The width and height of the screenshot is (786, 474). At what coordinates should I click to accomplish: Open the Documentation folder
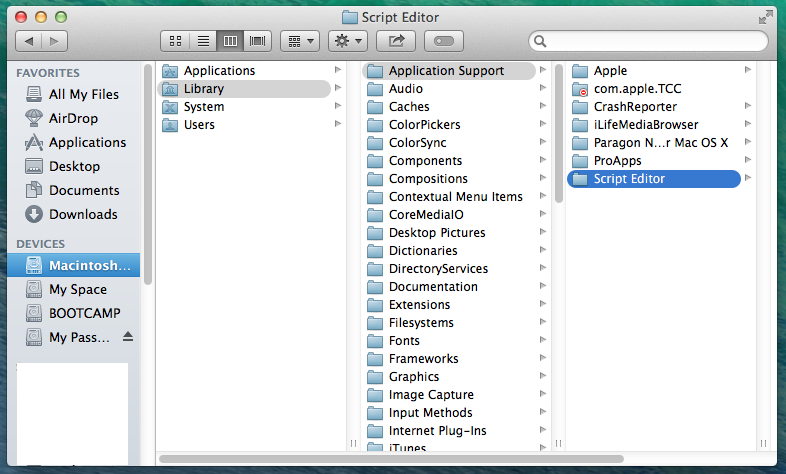coord(449,287)
